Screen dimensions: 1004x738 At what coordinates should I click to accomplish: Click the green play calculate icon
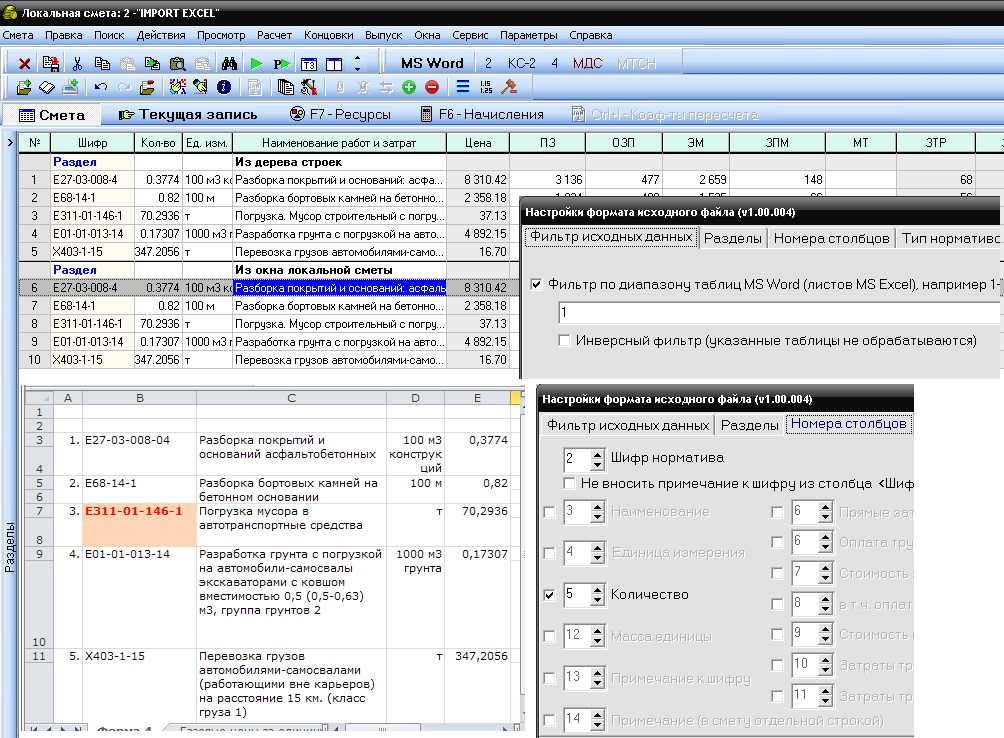257,63
